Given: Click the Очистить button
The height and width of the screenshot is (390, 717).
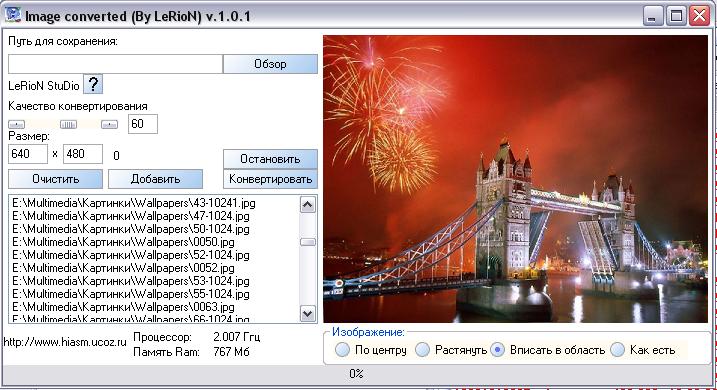Looking at the screenshot, I should point(55,179).
